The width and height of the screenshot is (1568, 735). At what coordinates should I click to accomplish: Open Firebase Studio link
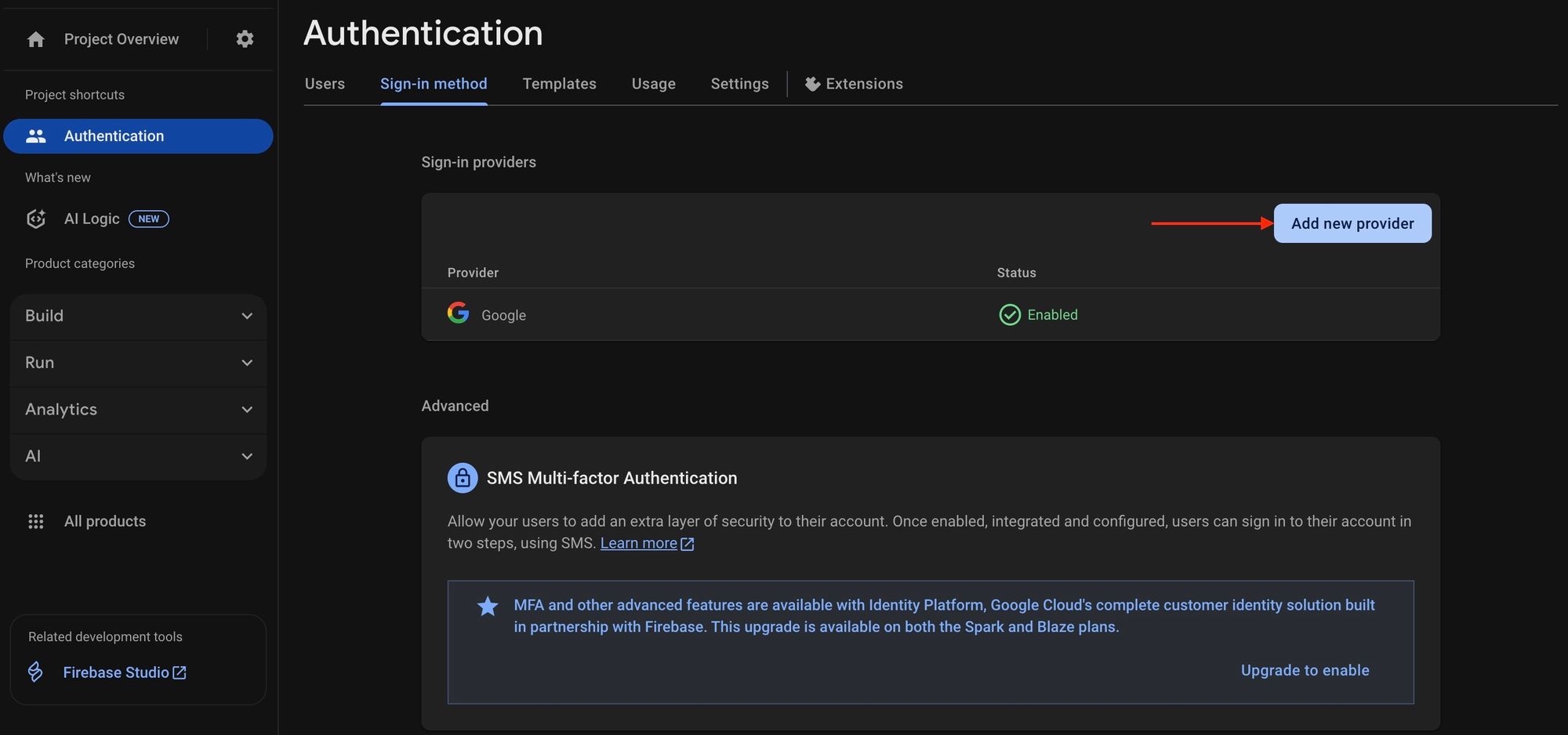coord(116,672)
